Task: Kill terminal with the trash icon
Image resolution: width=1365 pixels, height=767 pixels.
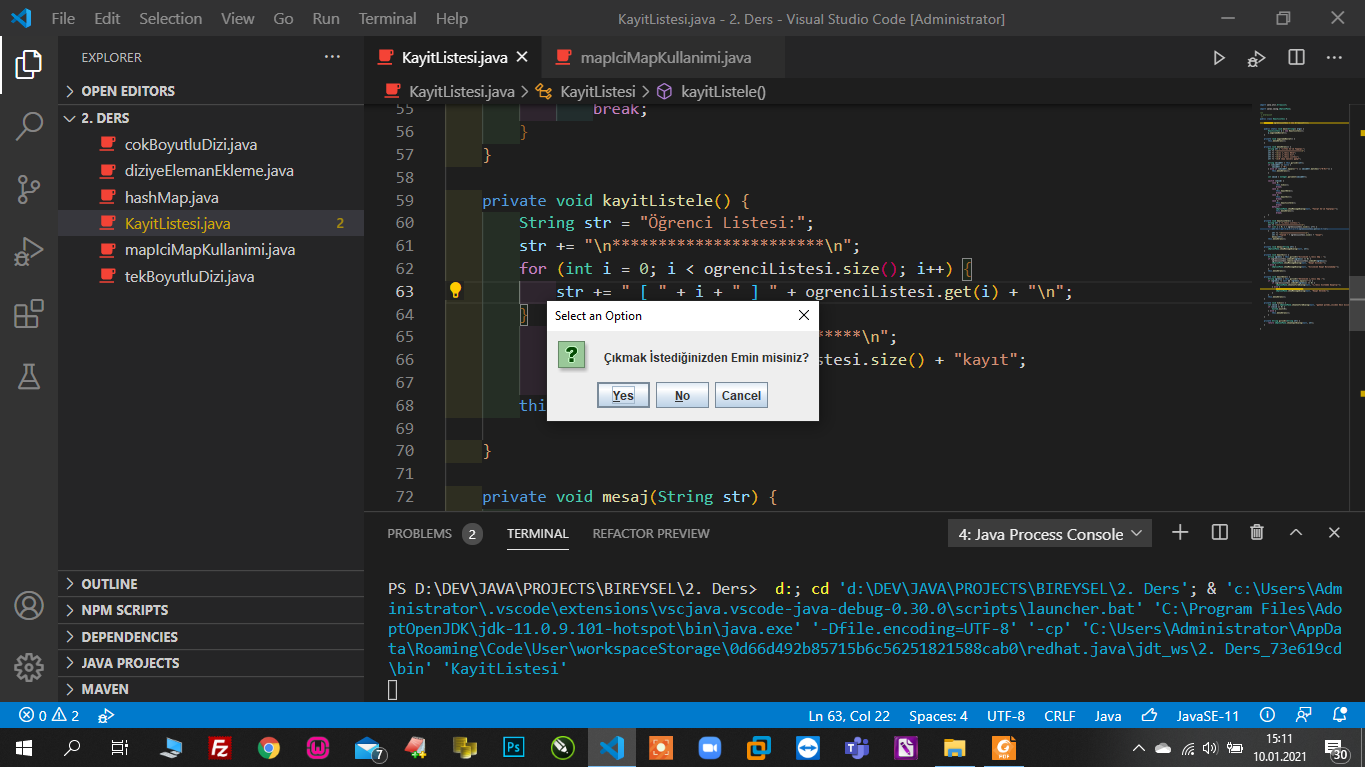Action: click(x=1257, y=533)
